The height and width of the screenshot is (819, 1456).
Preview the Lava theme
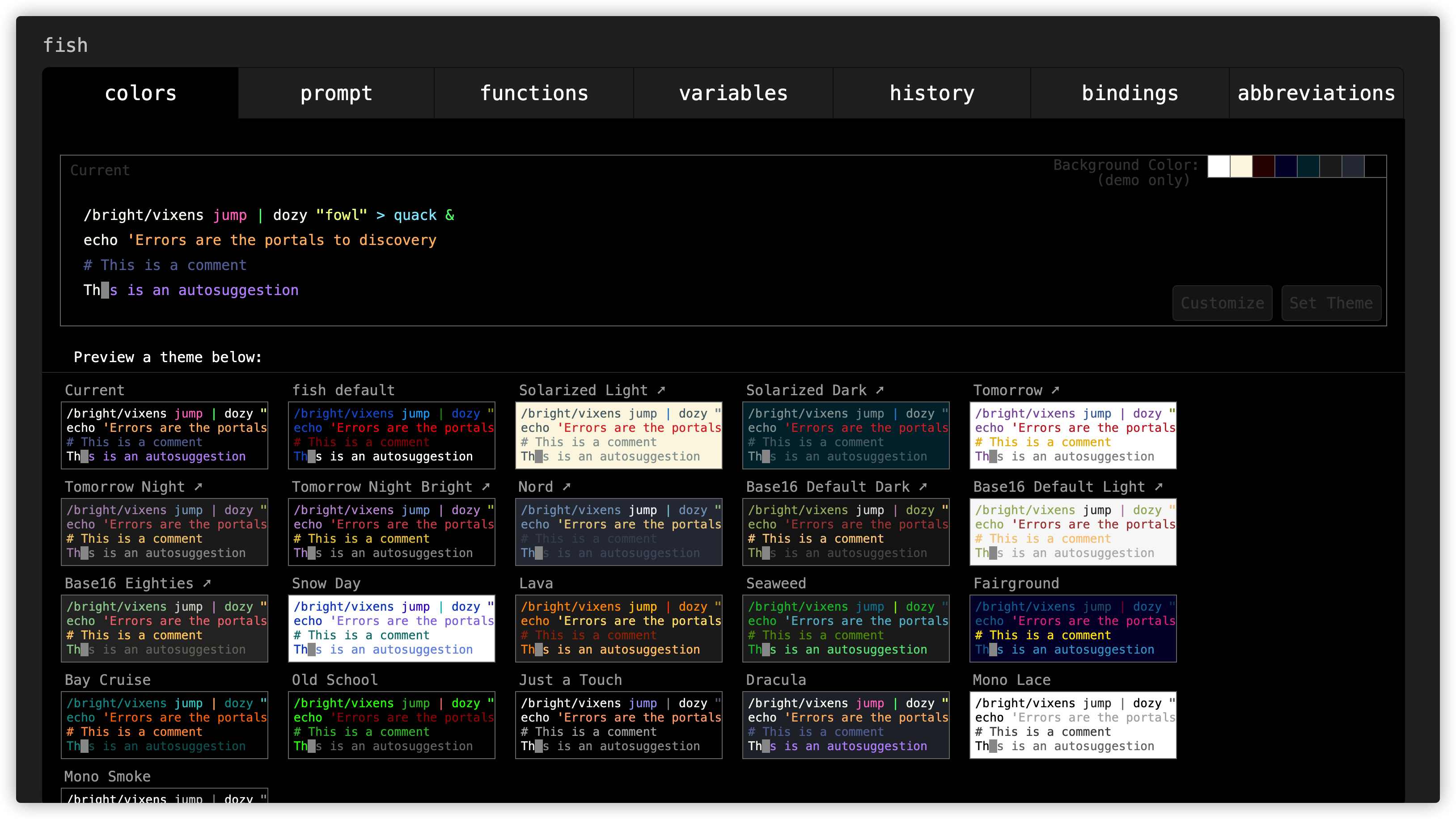[x=619, y=629]
